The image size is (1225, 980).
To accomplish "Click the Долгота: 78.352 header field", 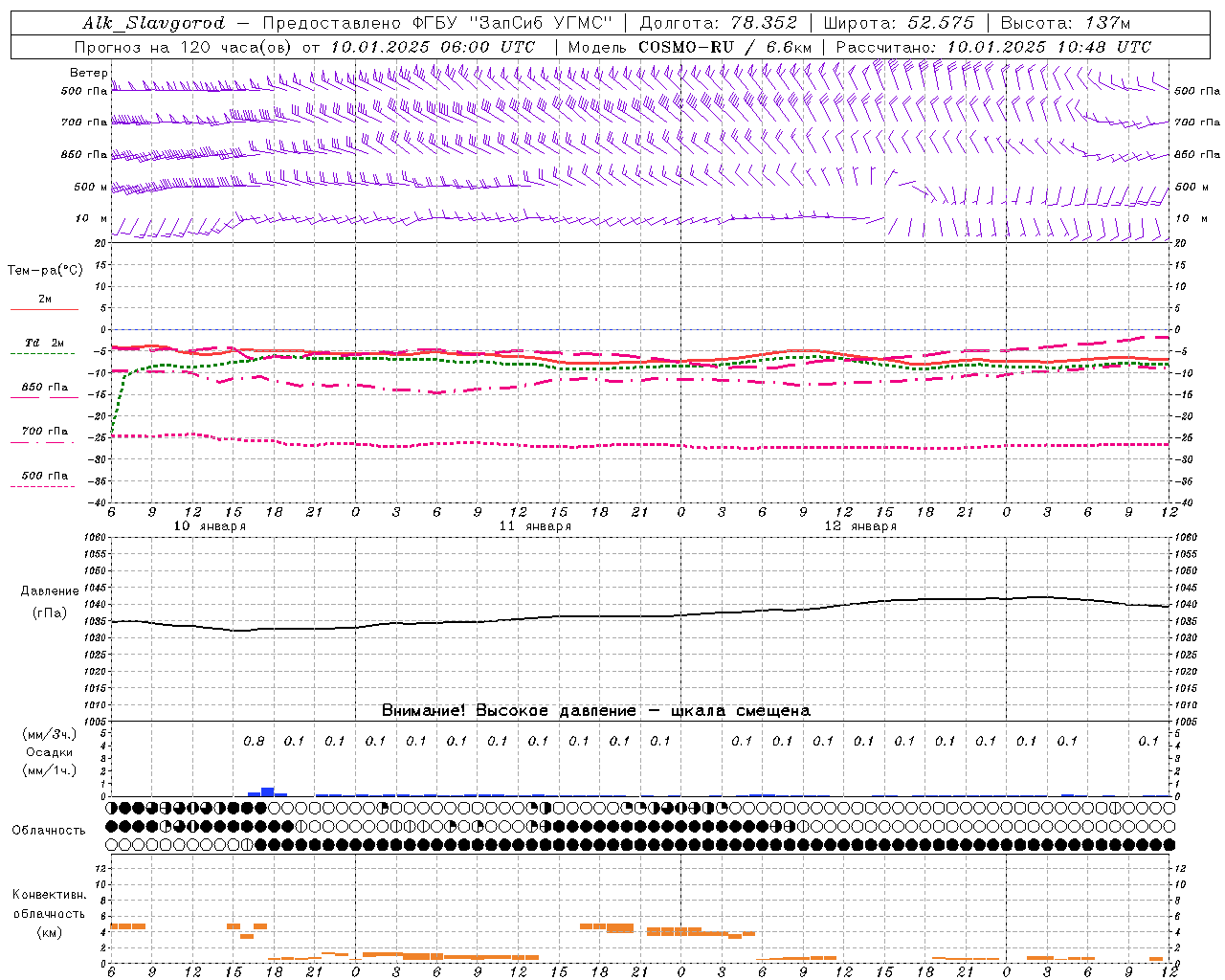I will coord(717,23).
